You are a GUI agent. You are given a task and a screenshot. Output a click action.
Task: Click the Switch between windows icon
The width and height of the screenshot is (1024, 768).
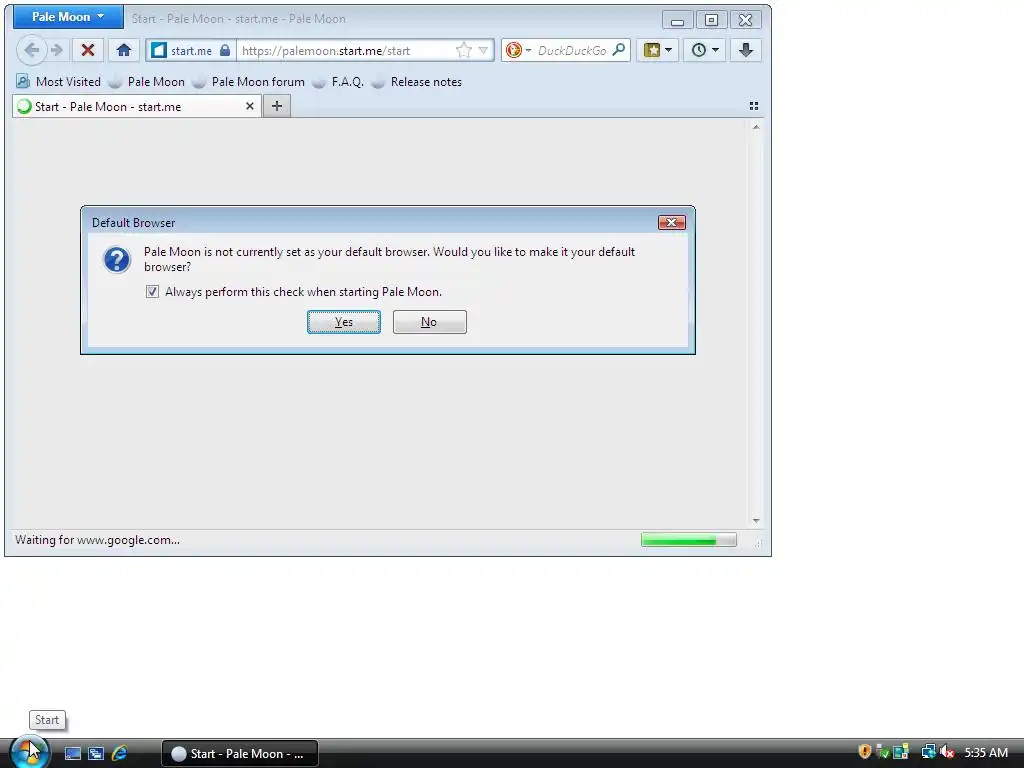pos(96,753)
